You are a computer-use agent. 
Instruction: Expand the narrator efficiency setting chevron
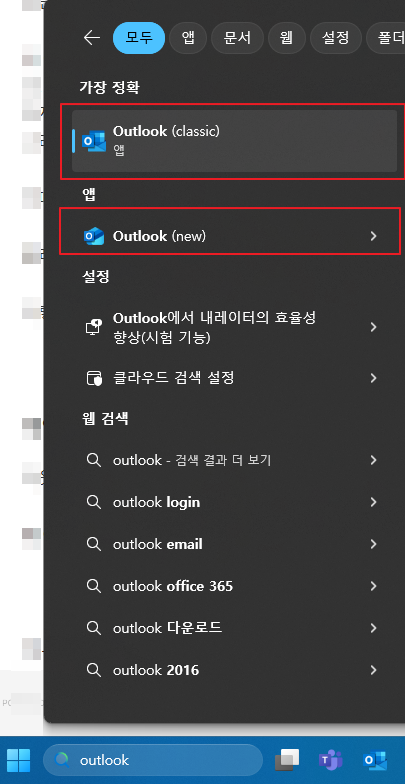point(373,328)
